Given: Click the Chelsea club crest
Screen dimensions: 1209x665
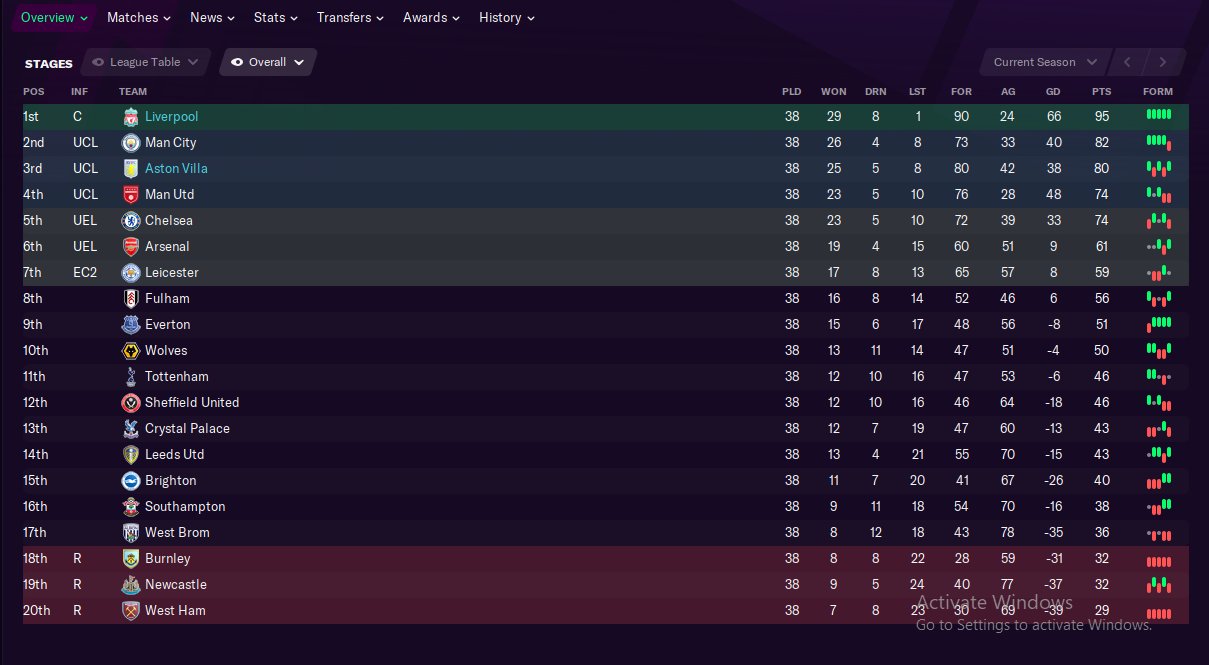Looking at the screenshot, I should click(x=130, y=221).
